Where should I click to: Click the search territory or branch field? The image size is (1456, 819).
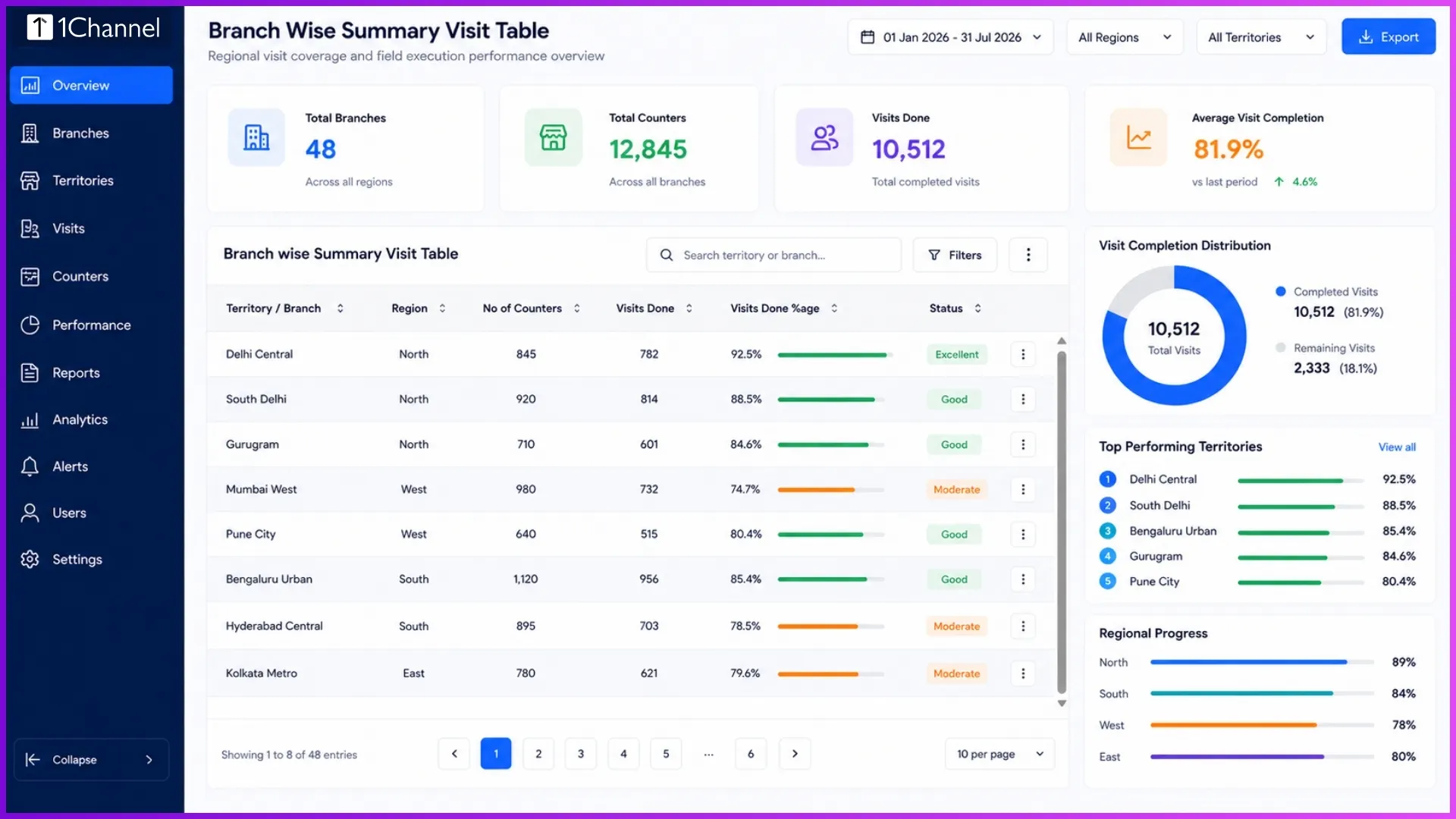pyautogui.click(x=773, y=255)
